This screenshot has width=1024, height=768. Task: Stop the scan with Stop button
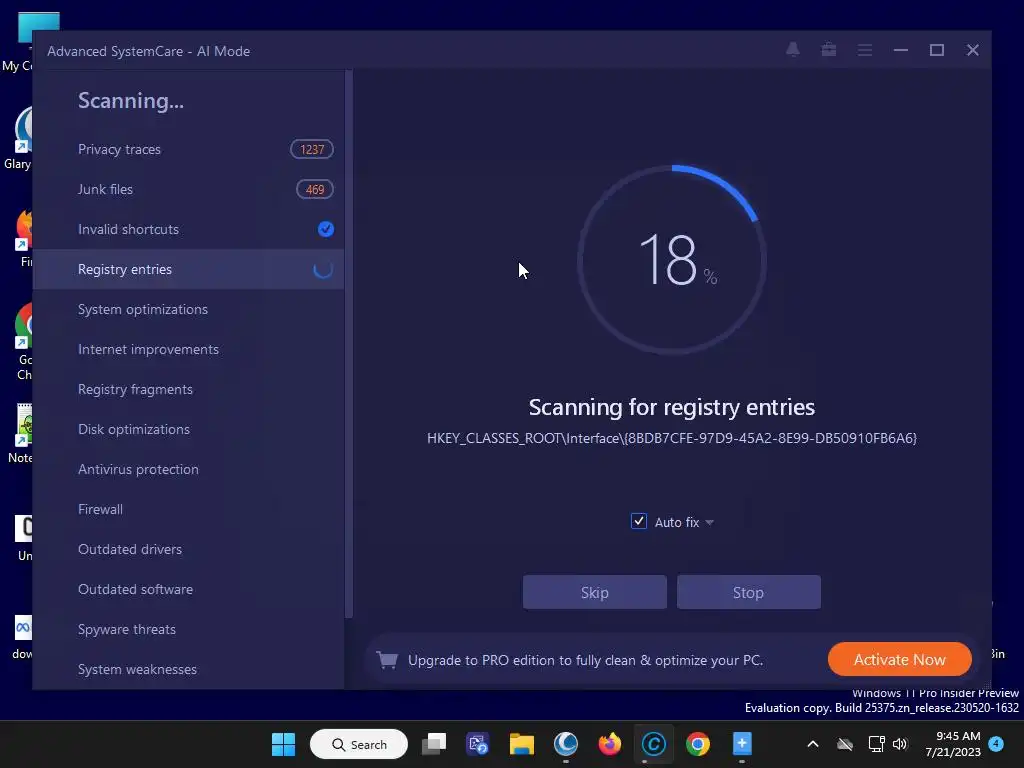point(748,592)
